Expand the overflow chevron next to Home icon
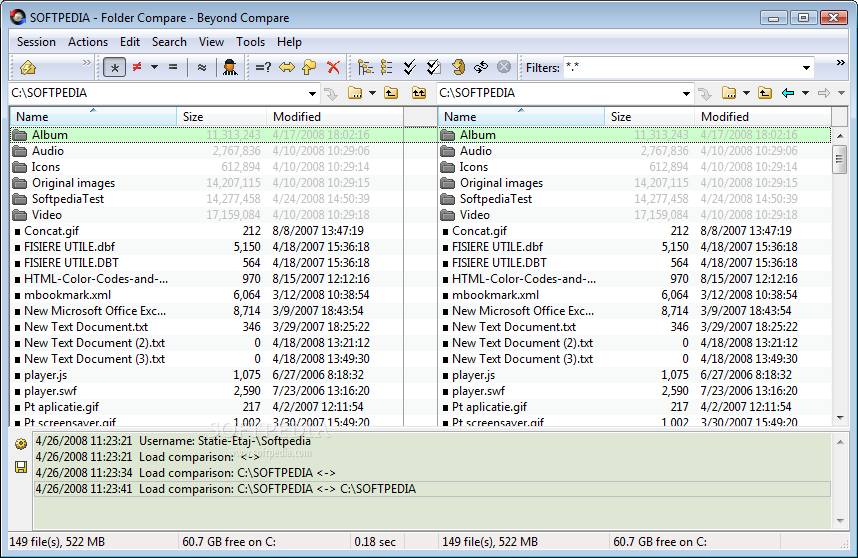The image size is (858, 558). point(86,63)
